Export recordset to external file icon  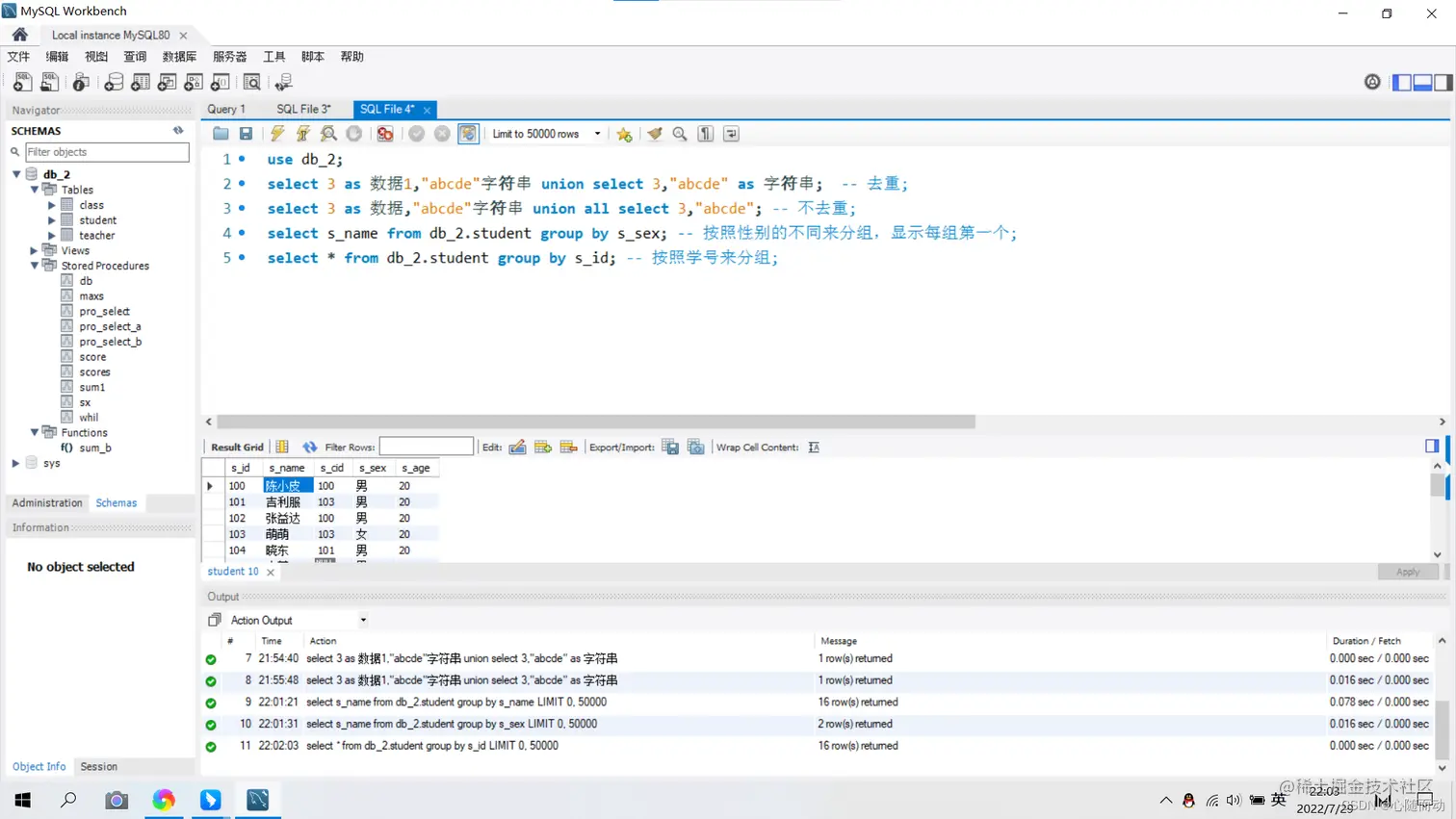pyautogui.click(x=670, y=447)
